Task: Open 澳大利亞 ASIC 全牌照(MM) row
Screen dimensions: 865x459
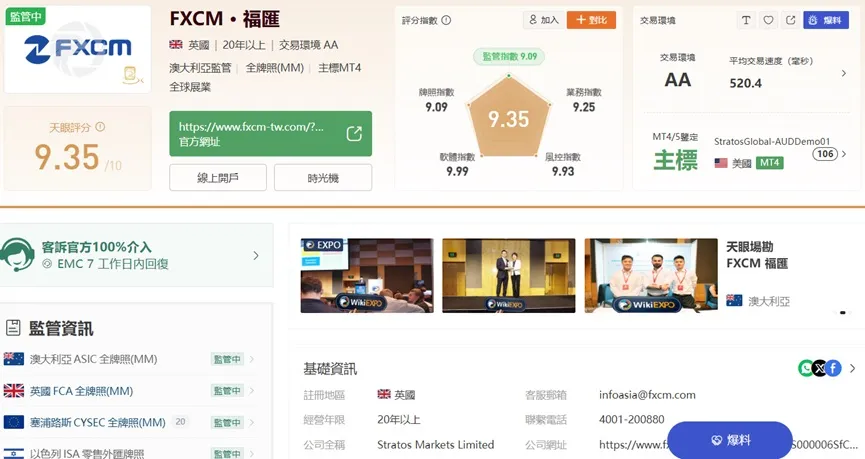Action: 130,359
